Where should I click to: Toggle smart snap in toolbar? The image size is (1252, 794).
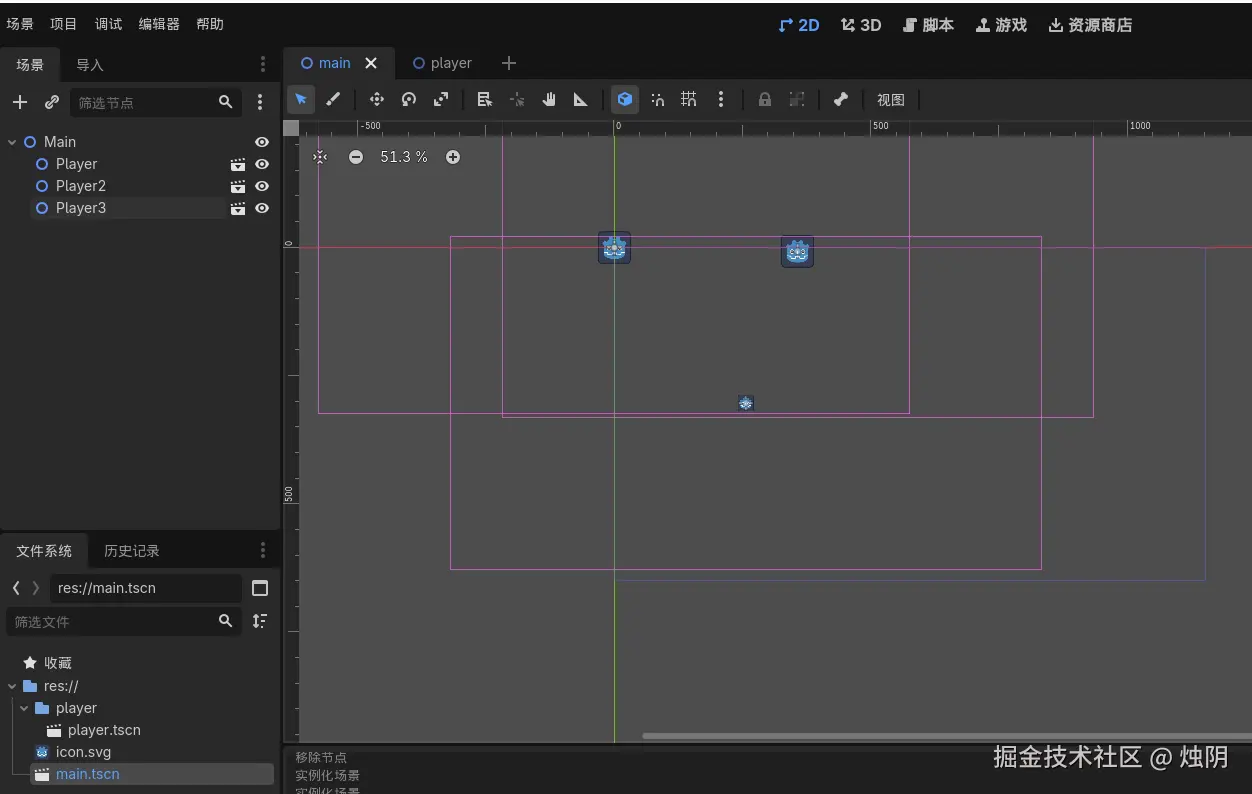657,99
